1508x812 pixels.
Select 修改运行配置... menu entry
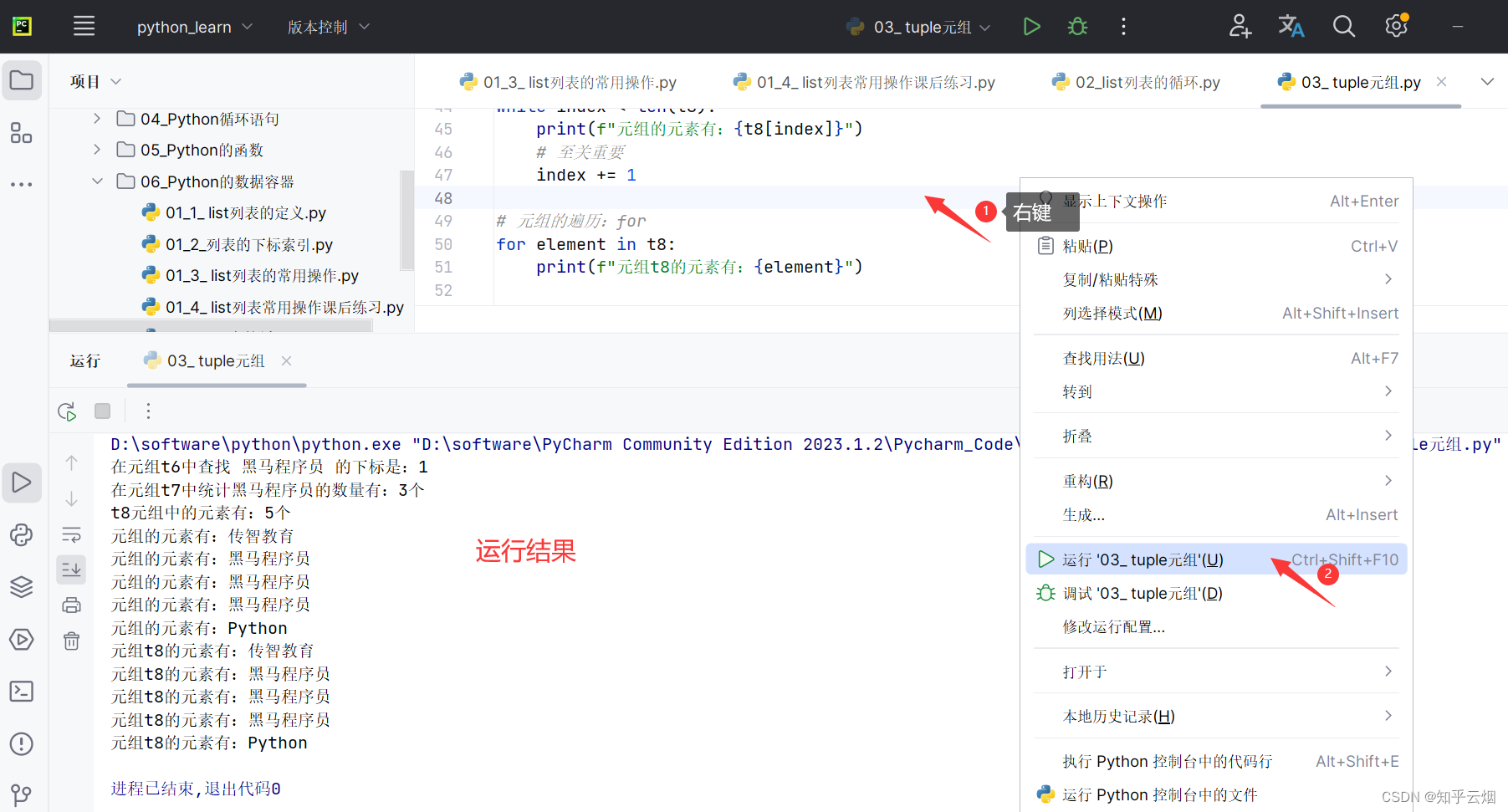[1217, 626]
